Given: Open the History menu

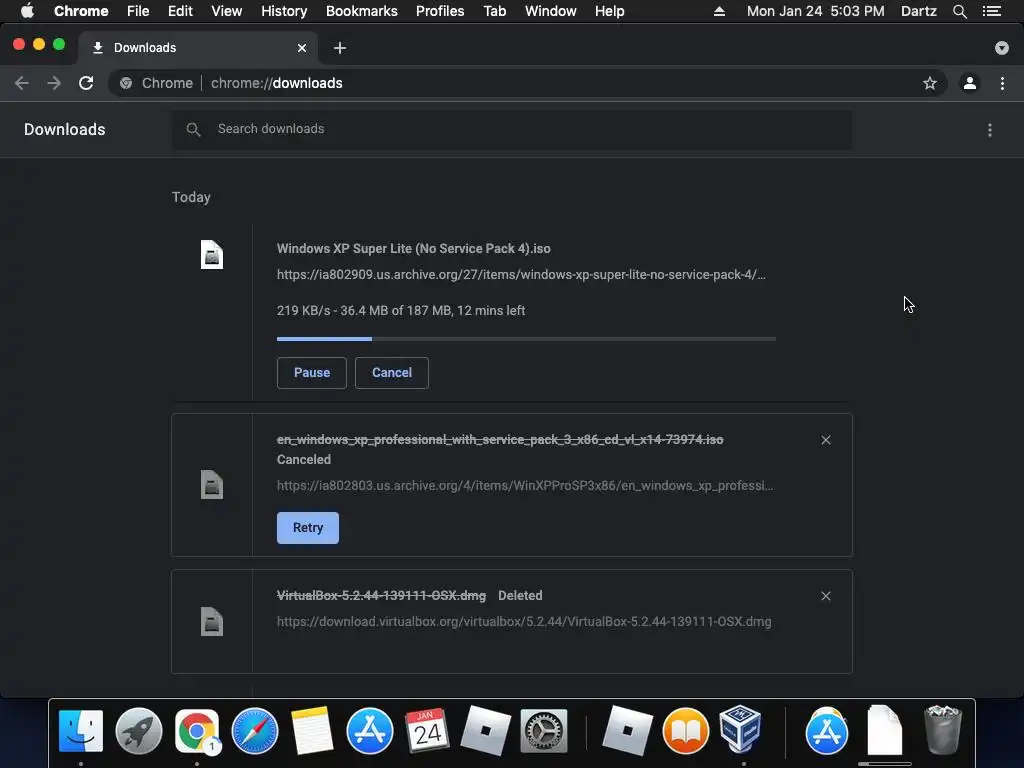Looking at the screenshot, I should 284,11.
